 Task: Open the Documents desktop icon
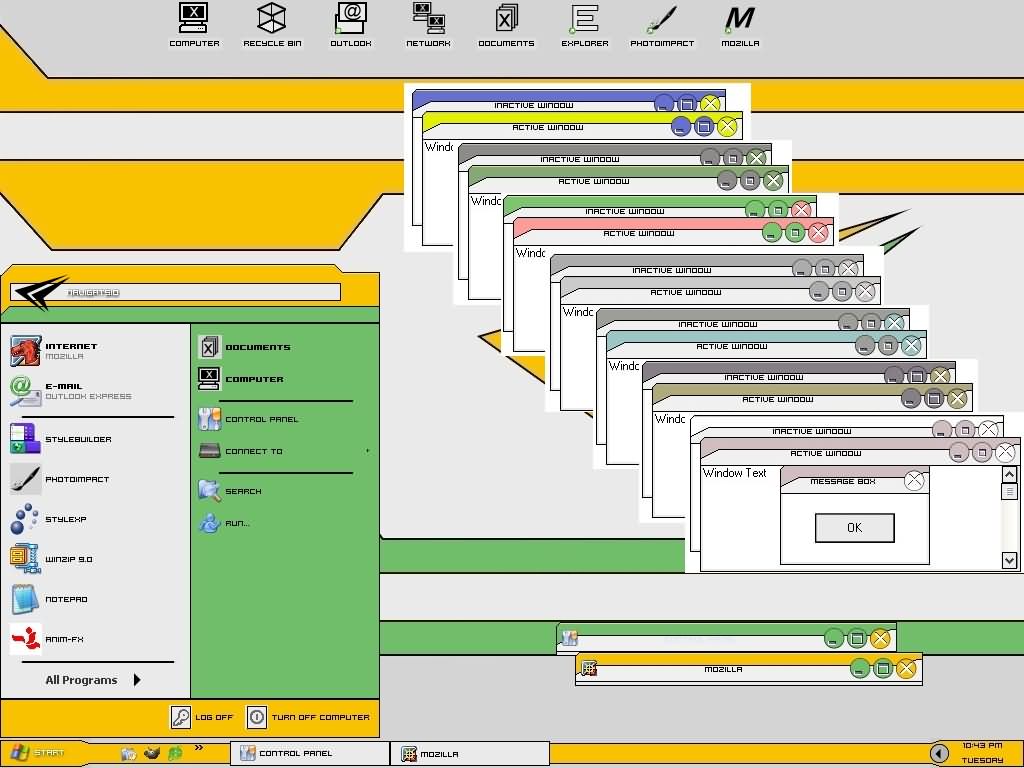point(506,25)
